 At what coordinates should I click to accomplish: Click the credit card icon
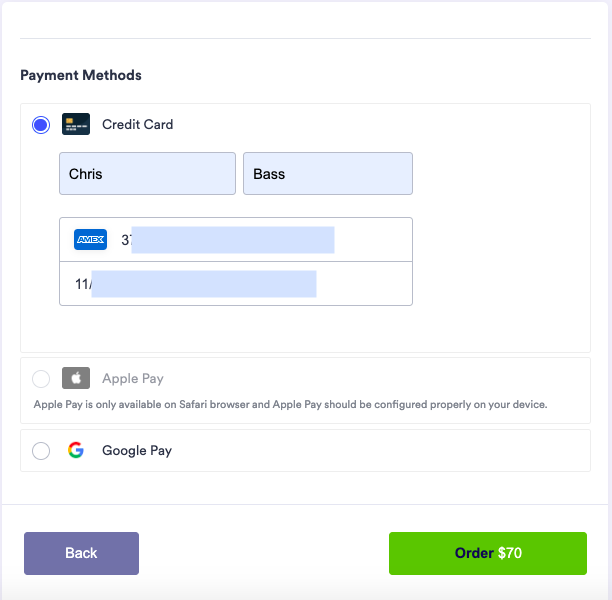pyautogui.click(x=76, y=125)
